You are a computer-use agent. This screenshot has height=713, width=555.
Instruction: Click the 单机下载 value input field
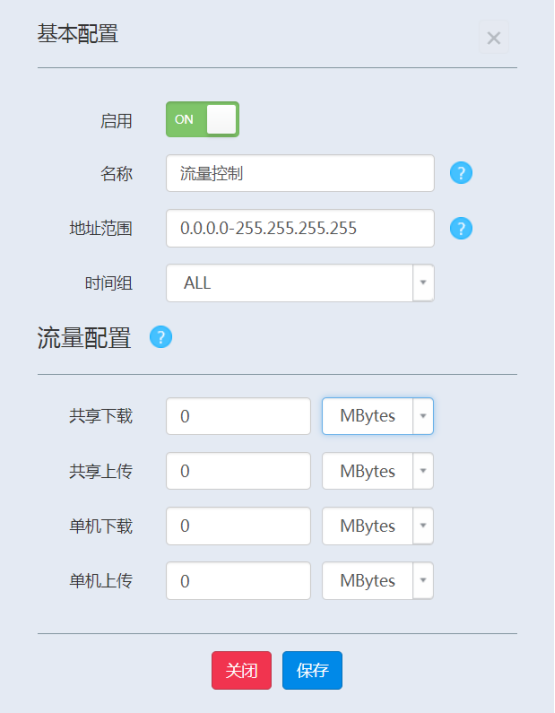(x=239, y=526)
